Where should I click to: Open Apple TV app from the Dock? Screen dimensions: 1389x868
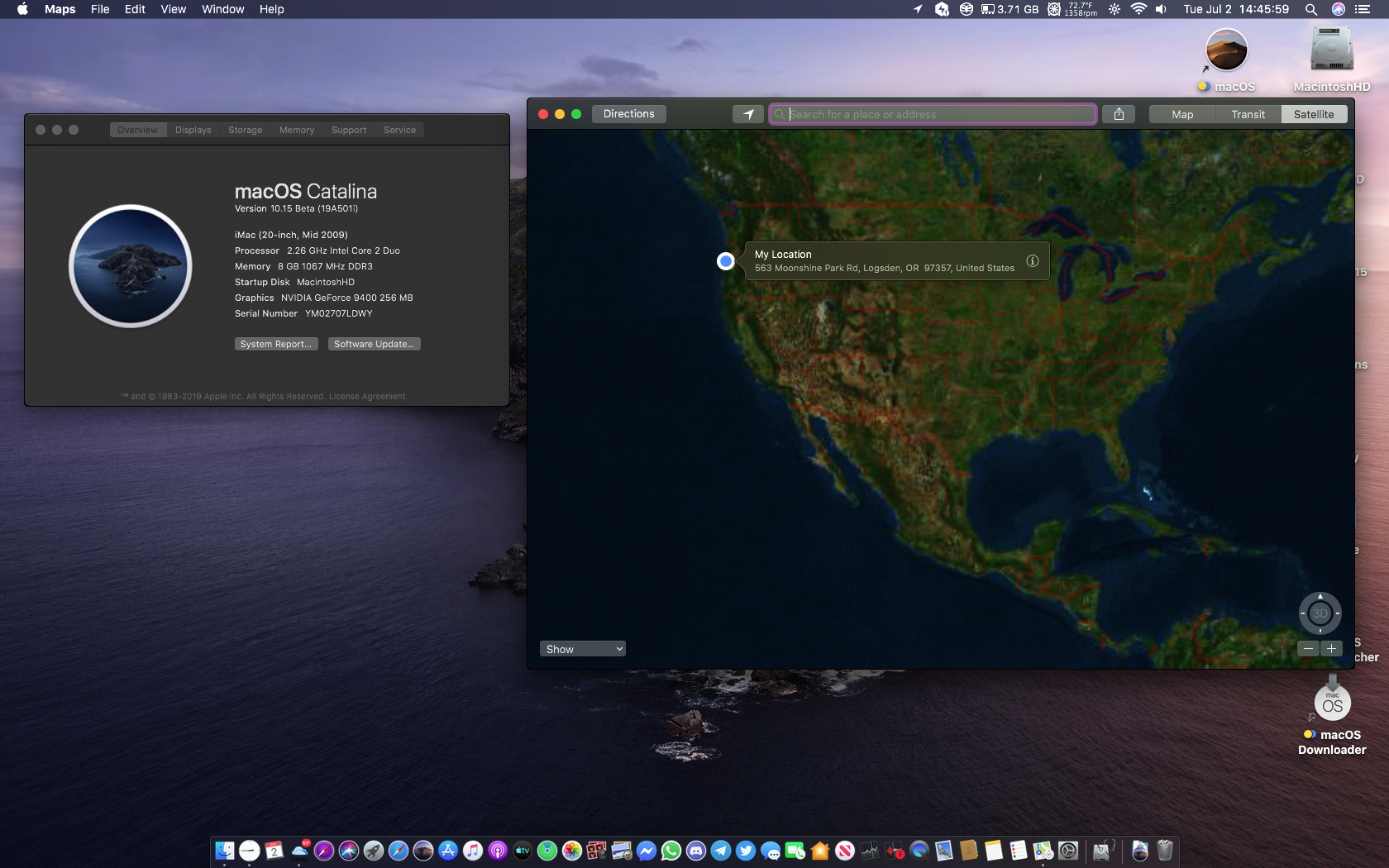[x=523, y=850]
